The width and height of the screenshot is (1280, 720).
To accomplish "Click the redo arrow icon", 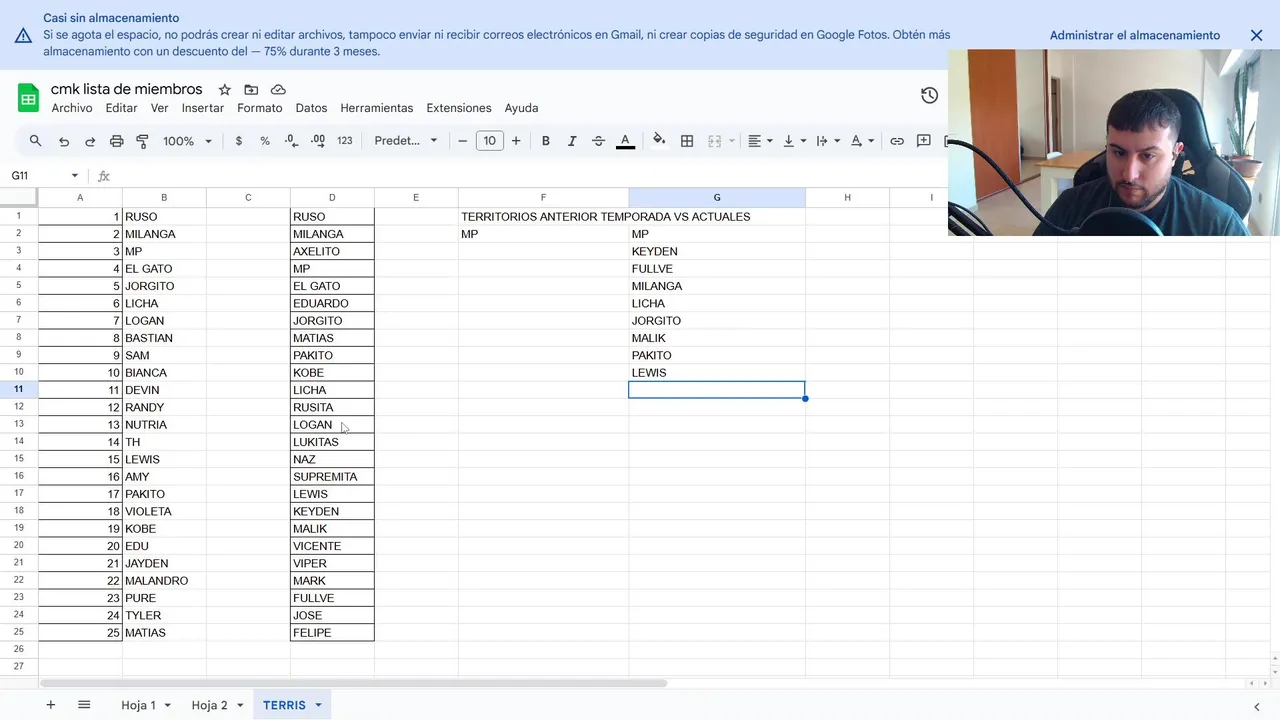I will click(x=90, y=141).
